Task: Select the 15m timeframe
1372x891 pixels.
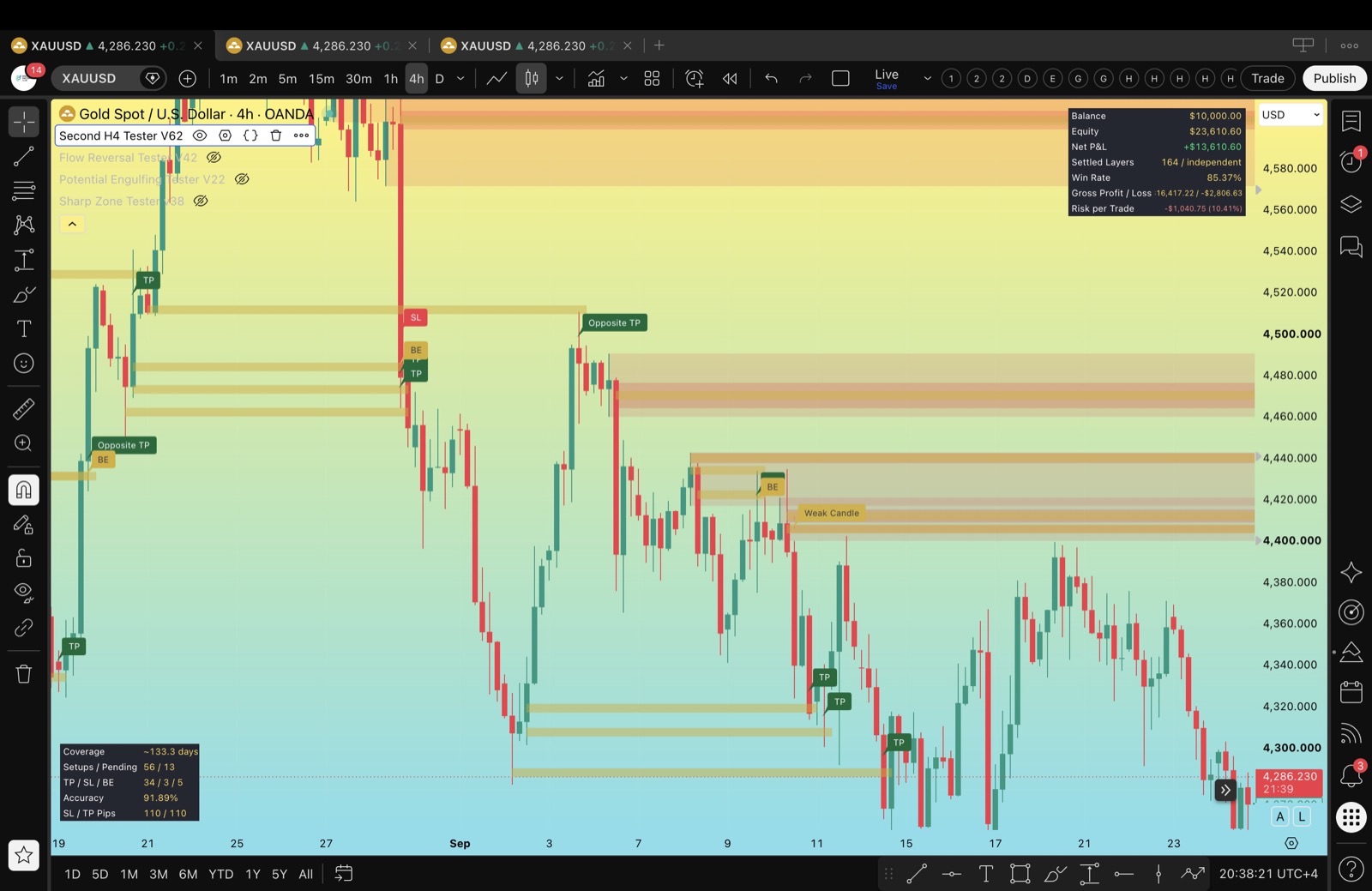Action: 322,79
